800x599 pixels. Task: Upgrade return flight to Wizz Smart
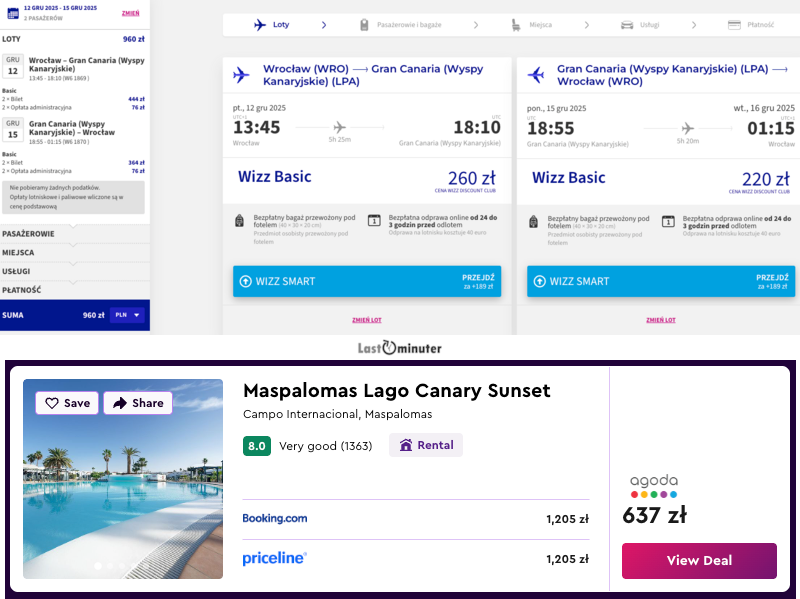coord(660,281)
